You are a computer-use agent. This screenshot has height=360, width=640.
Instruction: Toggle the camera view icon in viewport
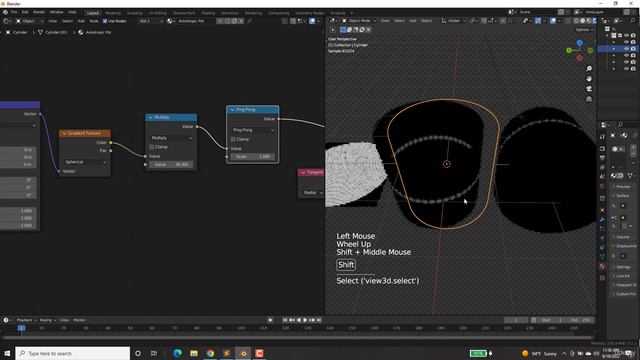589,89
